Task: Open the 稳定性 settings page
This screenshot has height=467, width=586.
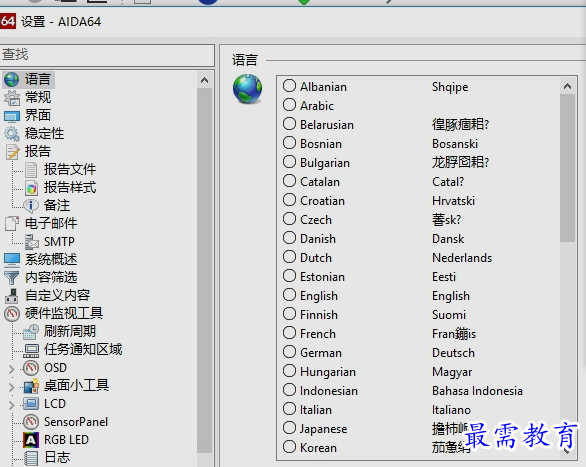Action: pyautogui.click(x=44, y=133)
